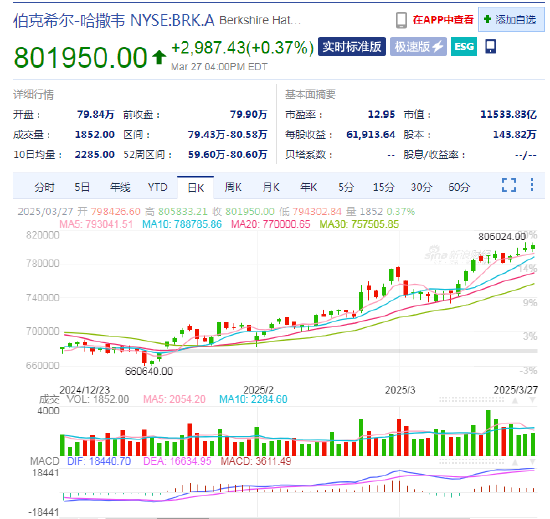Screen dimensions: 550x519
Task: Click the 伯克希尔-哈撒韦 NYSE:BRK.A title
Action: point(113,20)
